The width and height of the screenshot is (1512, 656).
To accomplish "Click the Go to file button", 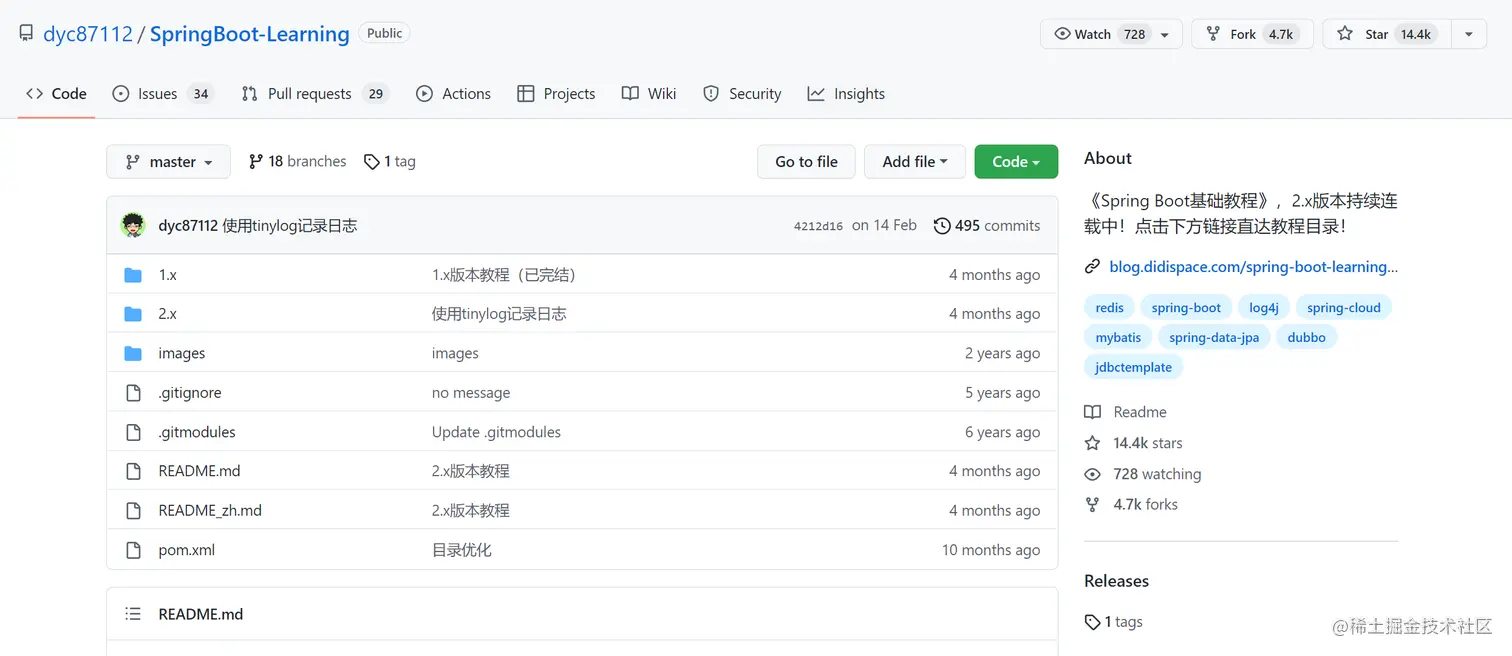I will (806, 161).
